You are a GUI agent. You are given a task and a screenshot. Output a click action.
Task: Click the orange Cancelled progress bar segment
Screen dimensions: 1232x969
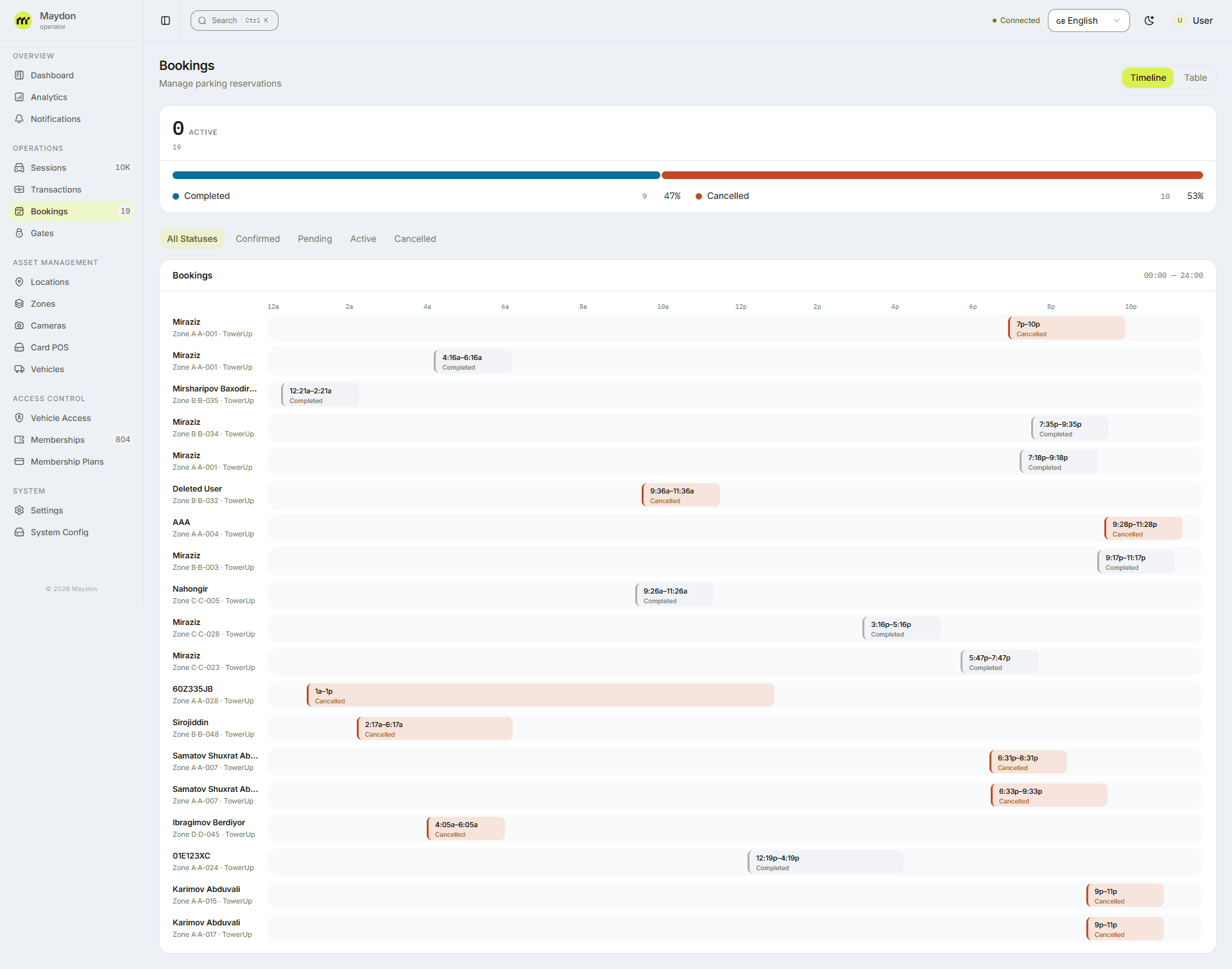point(932,175)
